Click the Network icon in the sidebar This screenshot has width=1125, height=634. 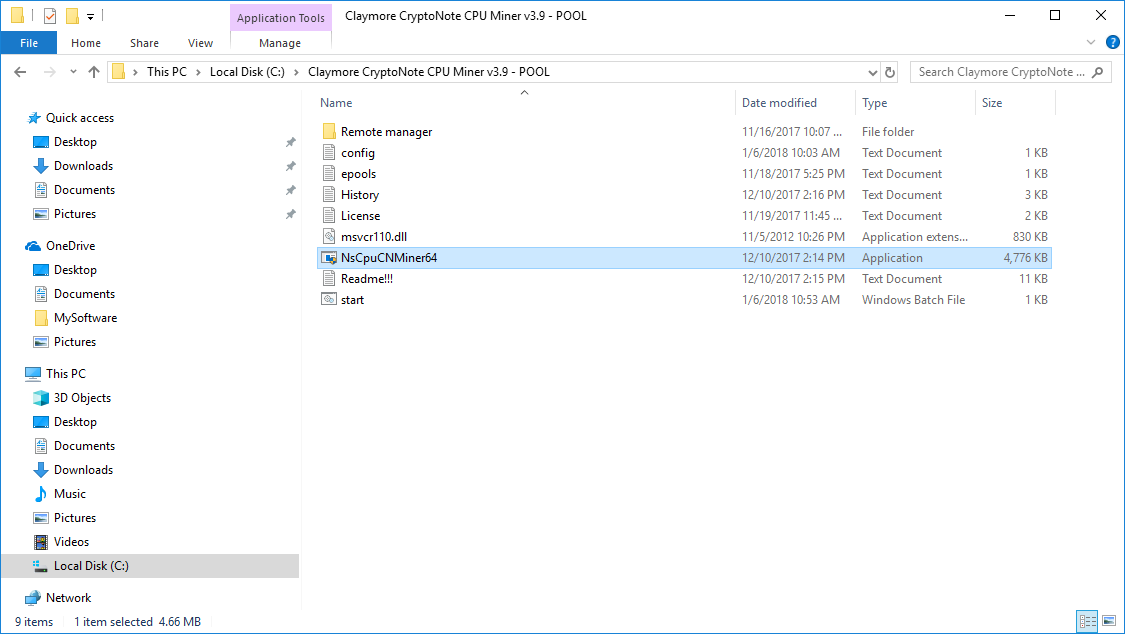point(33,598)
